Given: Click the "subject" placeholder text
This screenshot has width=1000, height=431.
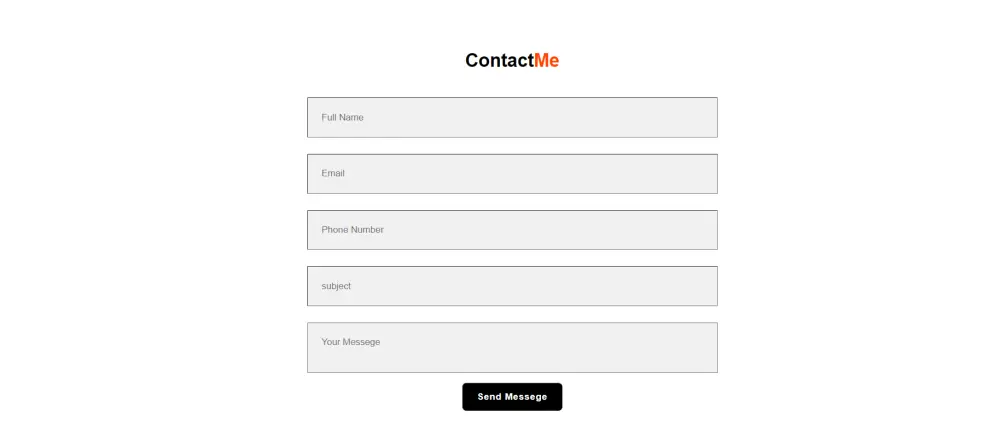Looking at the screenshot, I should tap(336, 286).
